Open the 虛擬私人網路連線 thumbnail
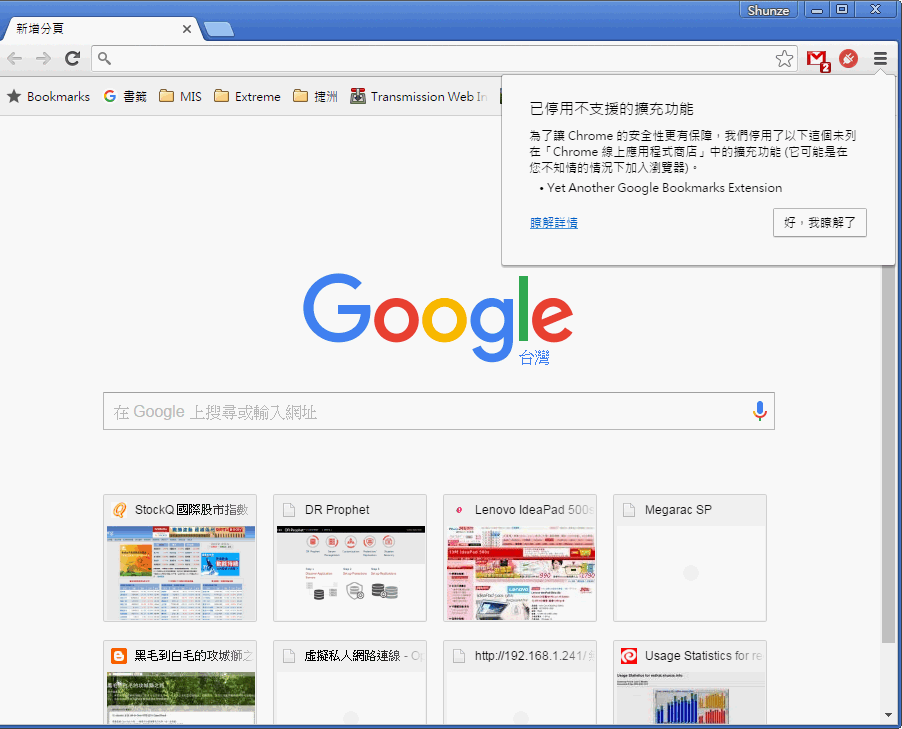Screen dimensions: 902x729 click(350, 682)
